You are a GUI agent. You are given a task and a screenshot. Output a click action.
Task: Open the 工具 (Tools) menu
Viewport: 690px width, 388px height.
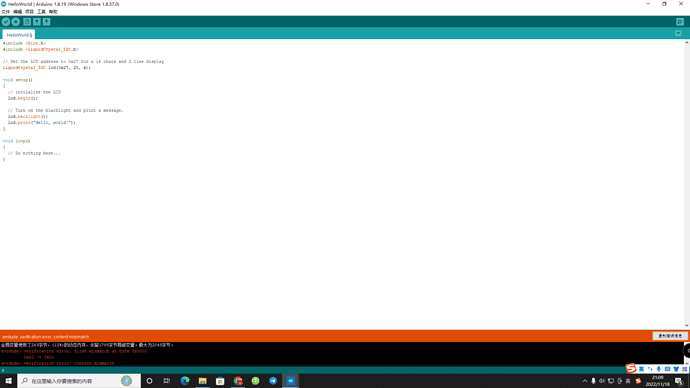point(41,11)
